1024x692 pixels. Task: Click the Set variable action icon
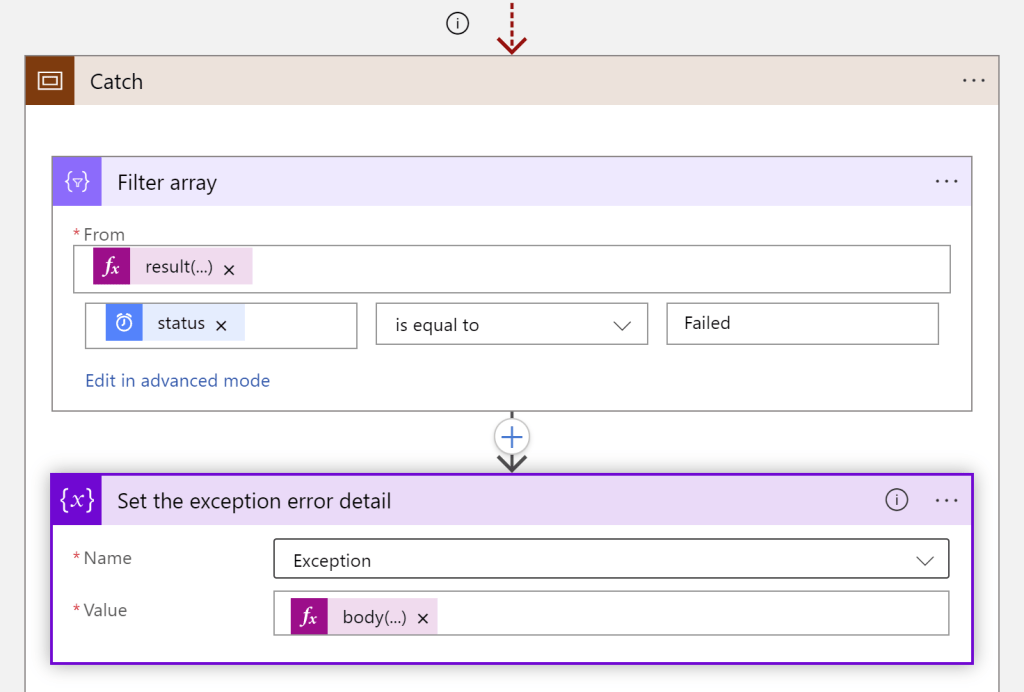click(77, 500)
